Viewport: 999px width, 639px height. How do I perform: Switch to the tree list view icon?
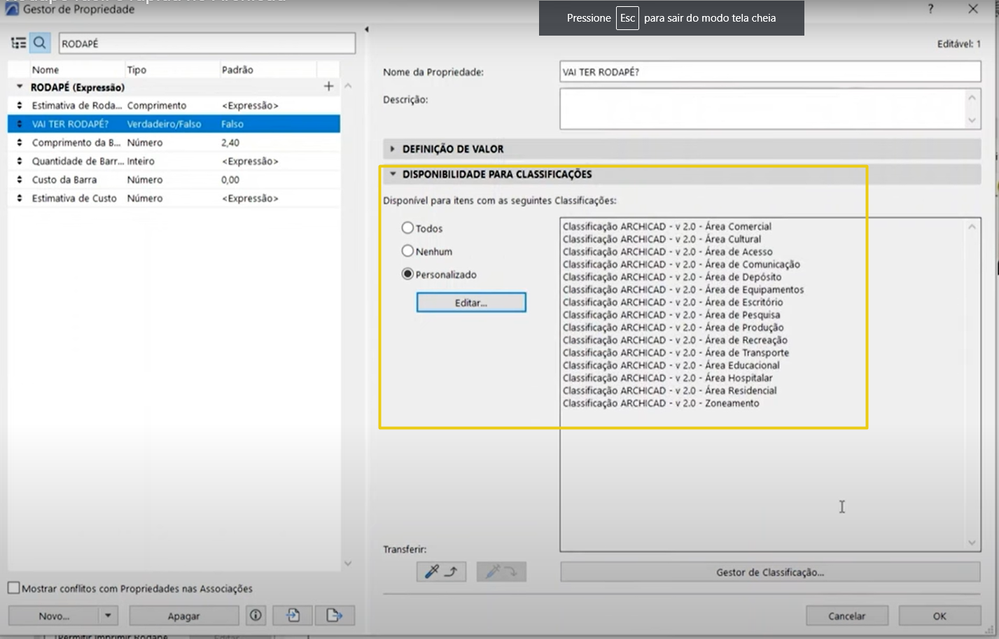tap(18, 43)
